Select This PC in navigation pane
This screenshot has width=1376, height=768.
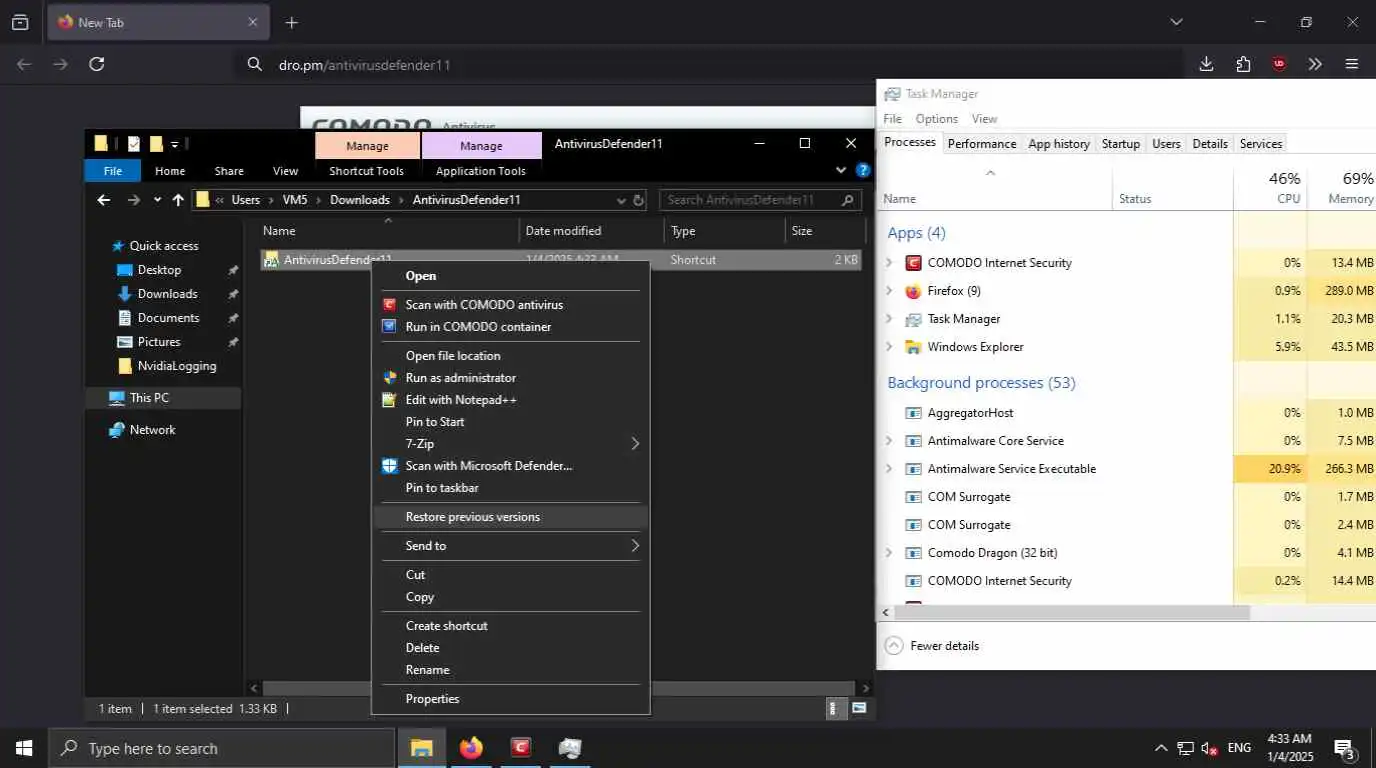point(150,398)
